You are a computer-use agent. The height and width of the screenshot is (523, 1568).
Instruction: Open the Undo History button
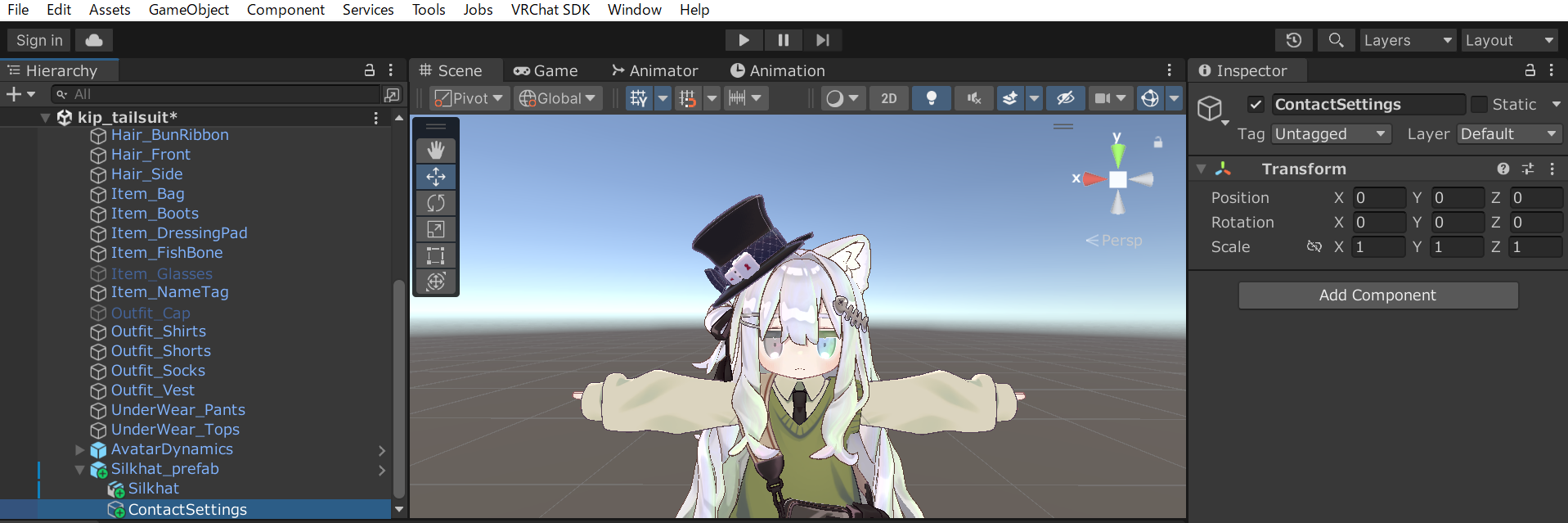point(1294,40)
